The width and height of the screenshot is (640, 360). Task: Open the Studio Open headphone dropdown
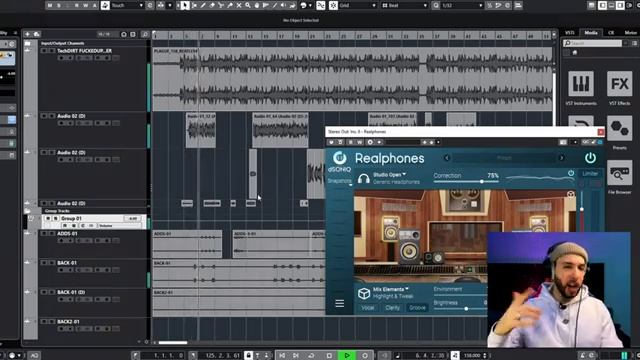(x=389, y=175)
